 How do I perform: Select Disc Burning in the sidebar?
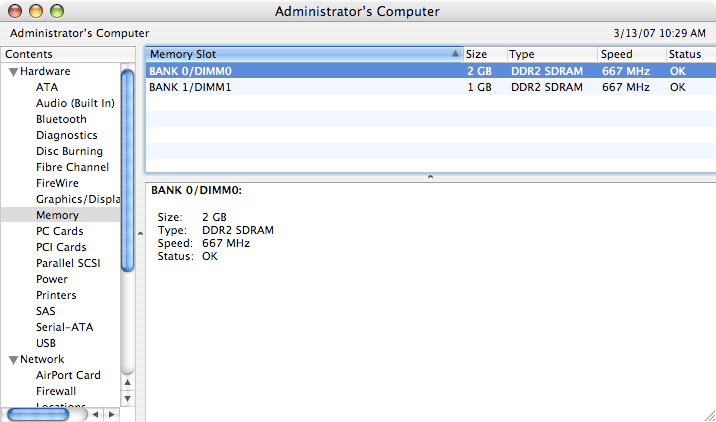(69, 151)
